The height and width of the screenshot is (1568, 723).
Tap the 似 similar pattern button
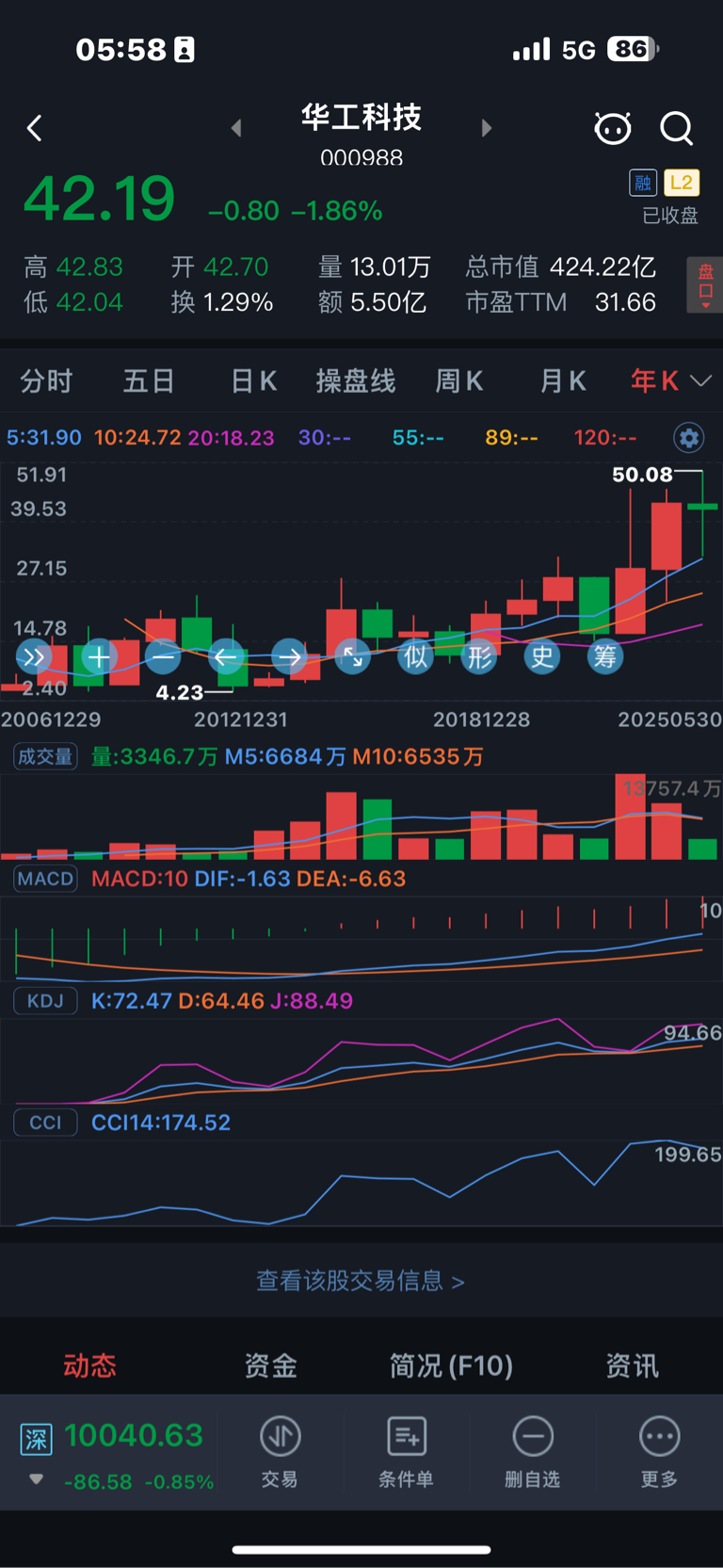pos(416,656)
